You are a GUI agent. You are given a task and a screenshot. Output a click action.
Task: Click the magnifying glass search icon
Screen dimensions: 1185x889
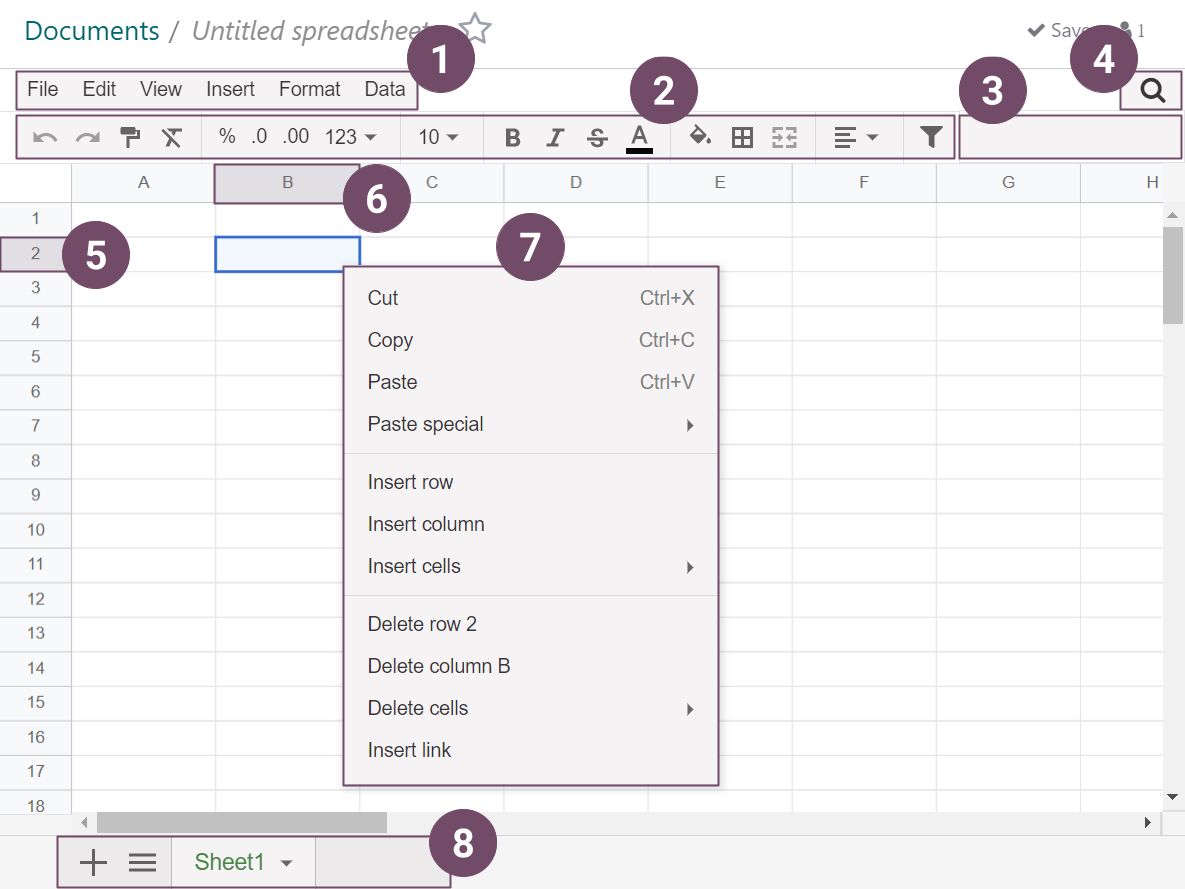tap(1152, 91)
